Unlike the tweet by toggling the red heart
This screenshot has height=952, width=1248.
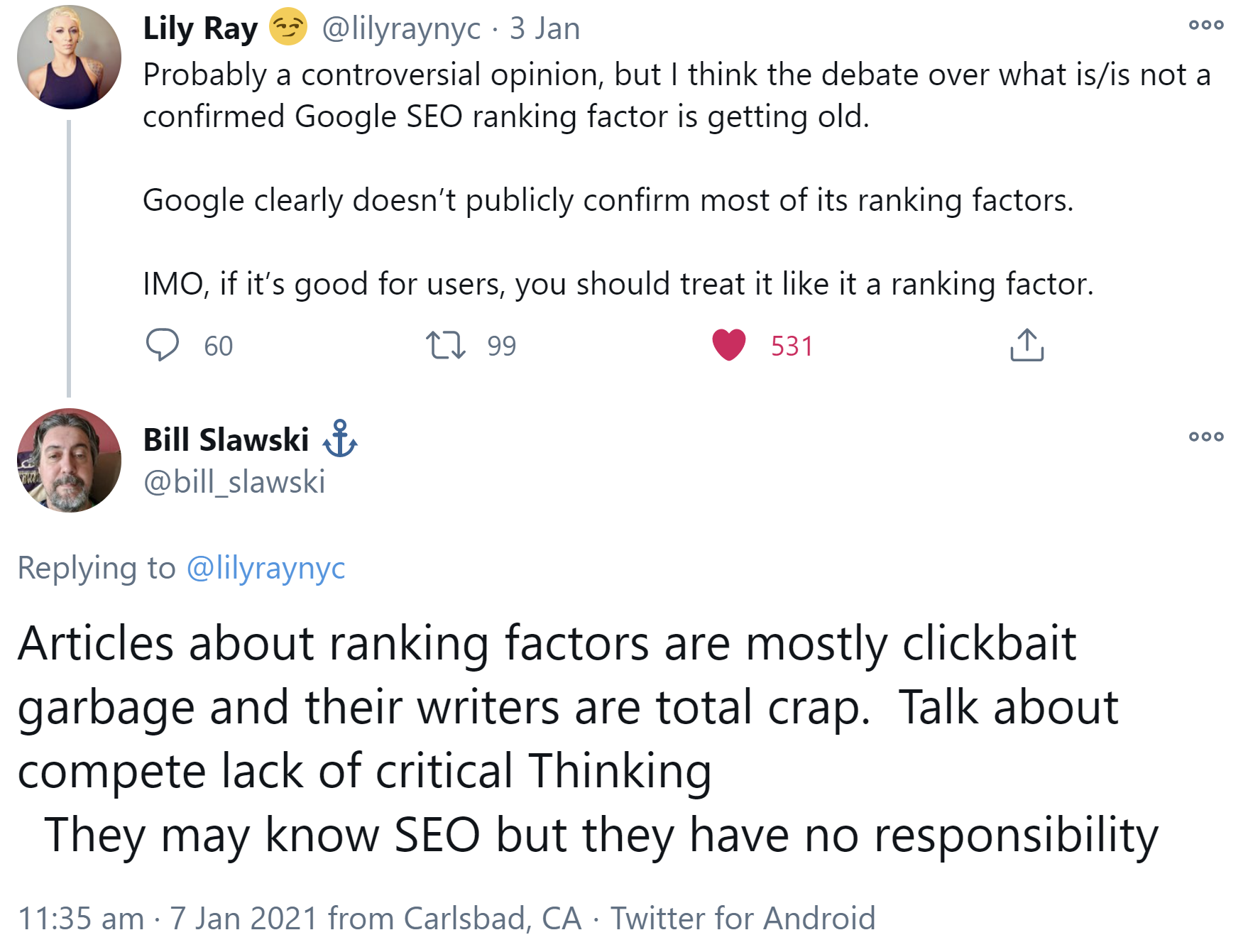(730, 346)
